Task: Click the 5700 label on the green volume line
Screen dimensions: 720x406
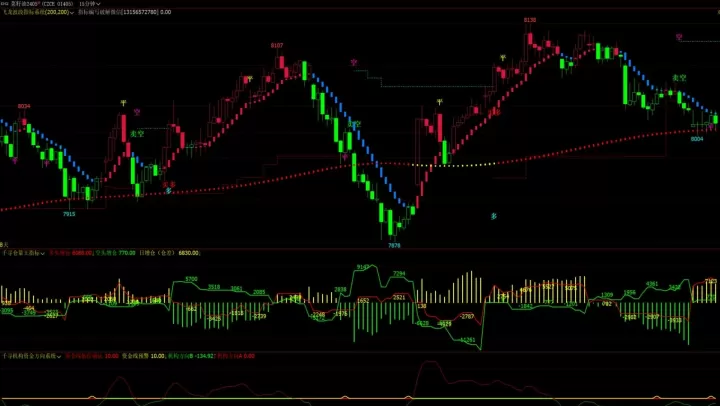Action: pyautogui.click(x=191, y=279)
